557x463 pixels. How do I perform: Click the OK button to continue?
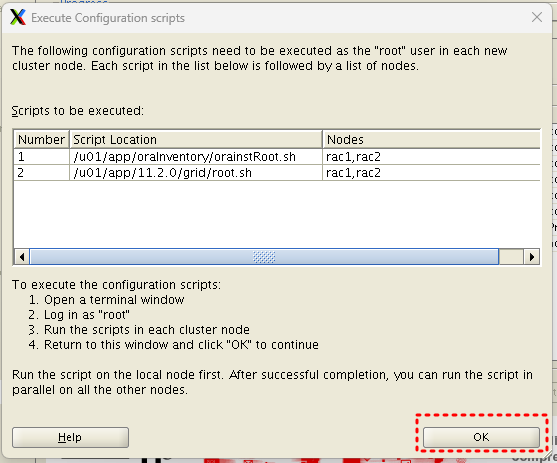tap(481, 437)
